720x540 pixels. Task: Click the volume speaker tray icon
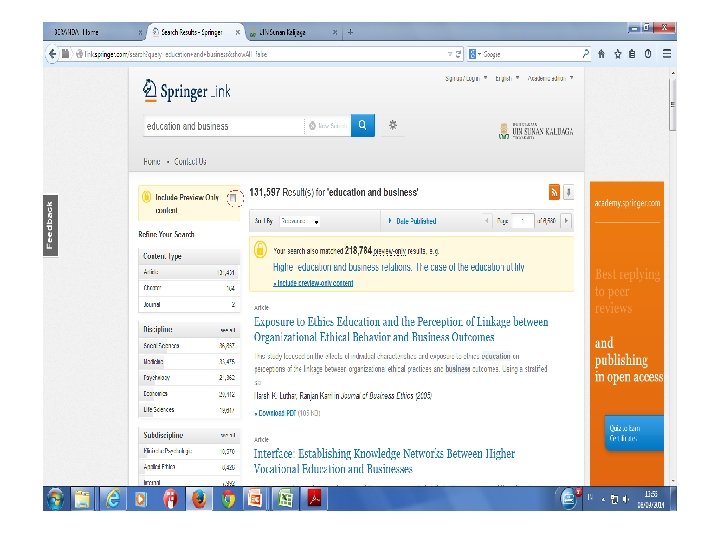click(x=625, y=499)
